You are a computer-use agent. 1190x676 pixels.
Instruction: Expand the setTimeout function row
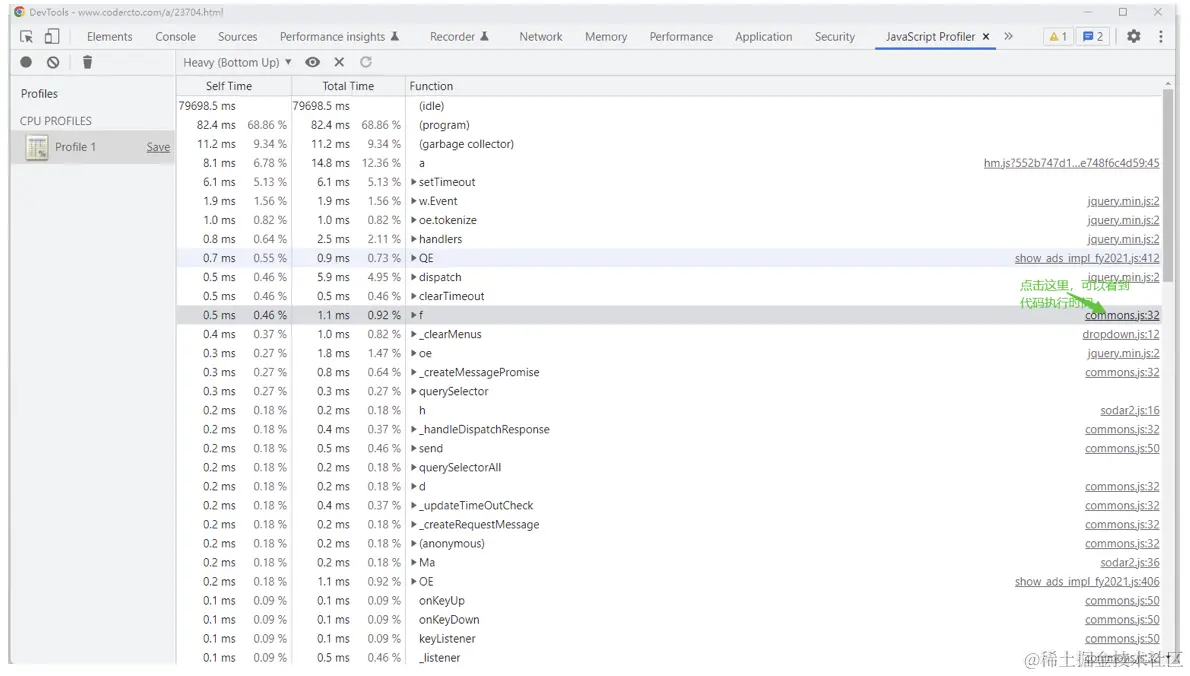tap(414, 182)
